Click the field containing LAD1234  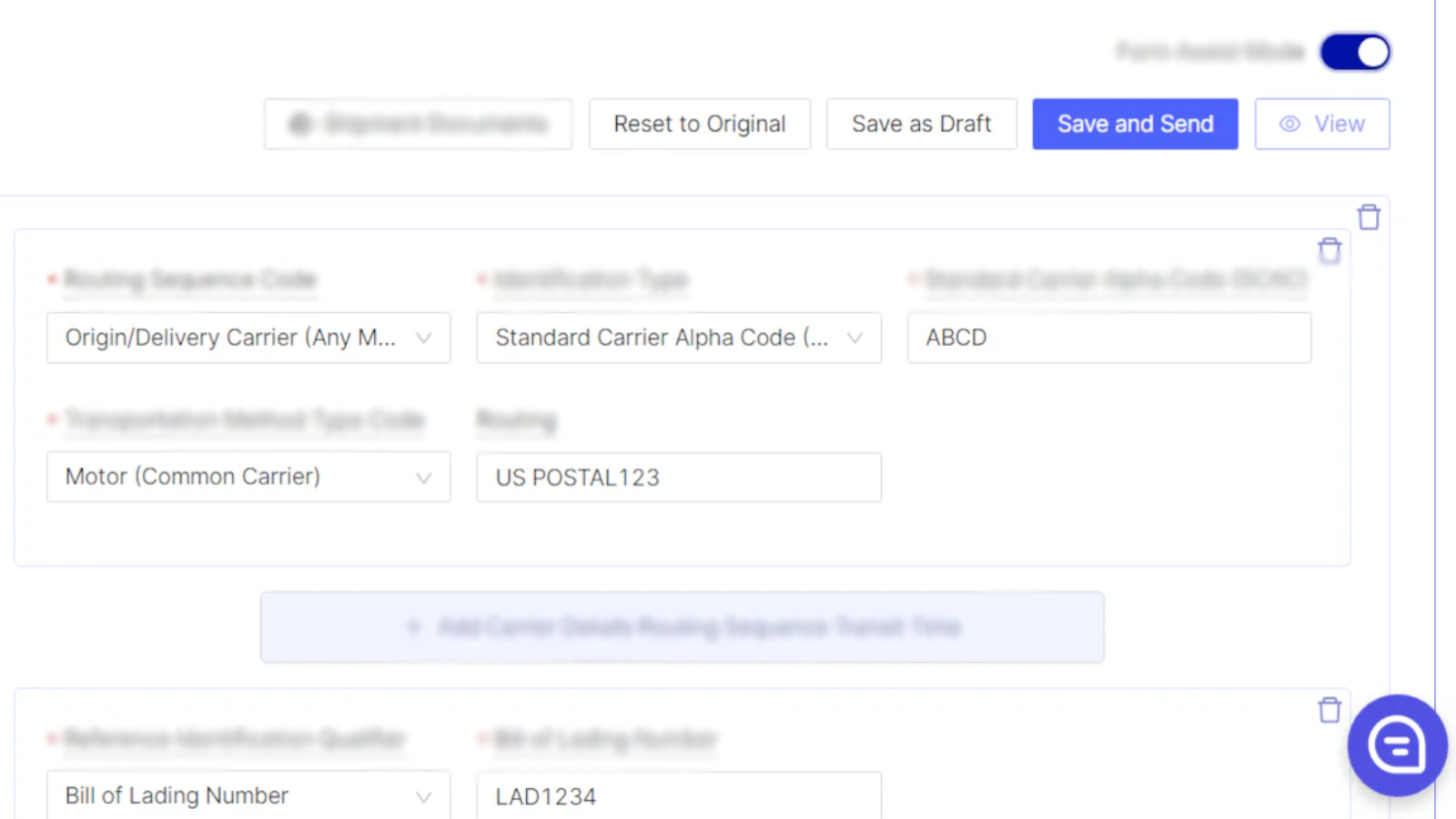click(679, 795)
